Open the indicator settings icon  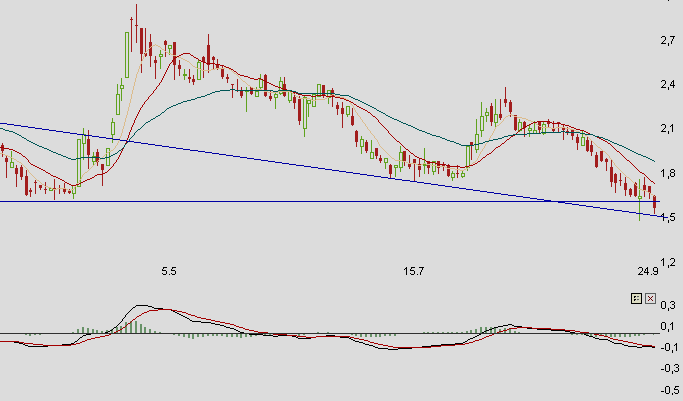[636, 298]
